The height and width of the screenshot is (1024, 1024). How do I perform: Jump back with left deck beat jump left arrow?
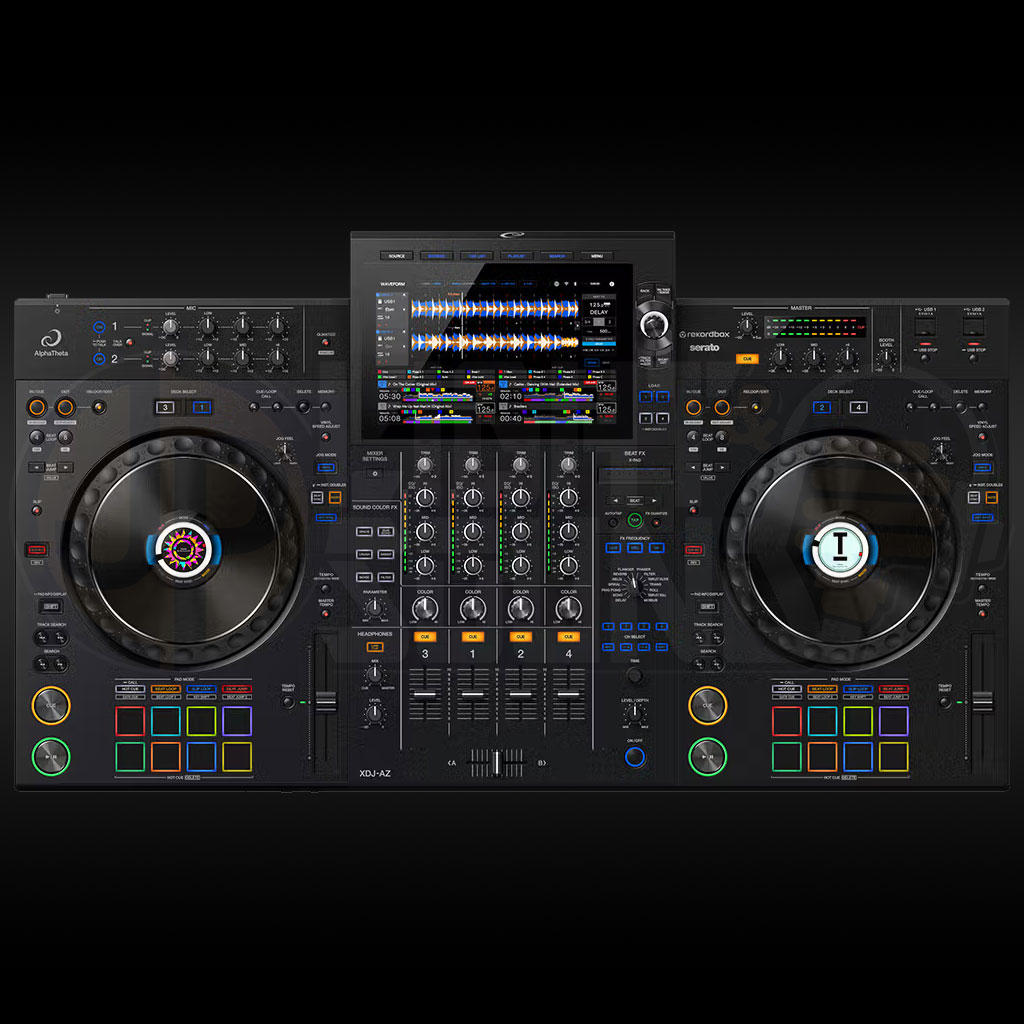36,468
